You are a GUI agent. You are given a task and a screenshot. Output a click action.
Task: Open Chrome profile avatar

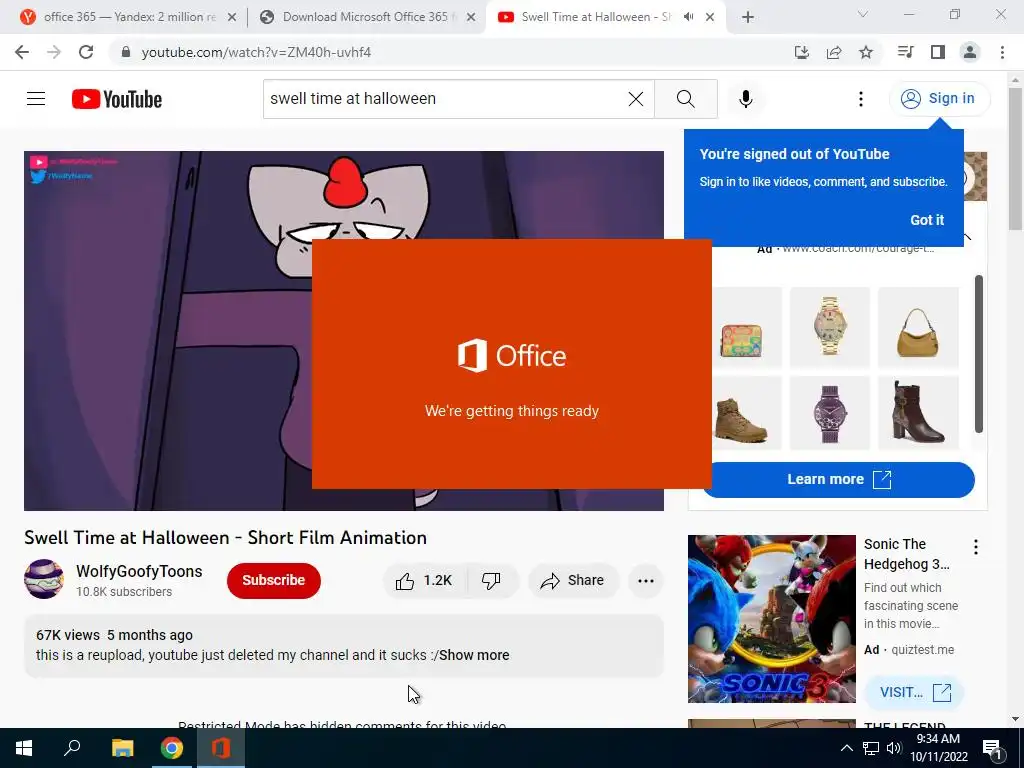pos(970,52)
